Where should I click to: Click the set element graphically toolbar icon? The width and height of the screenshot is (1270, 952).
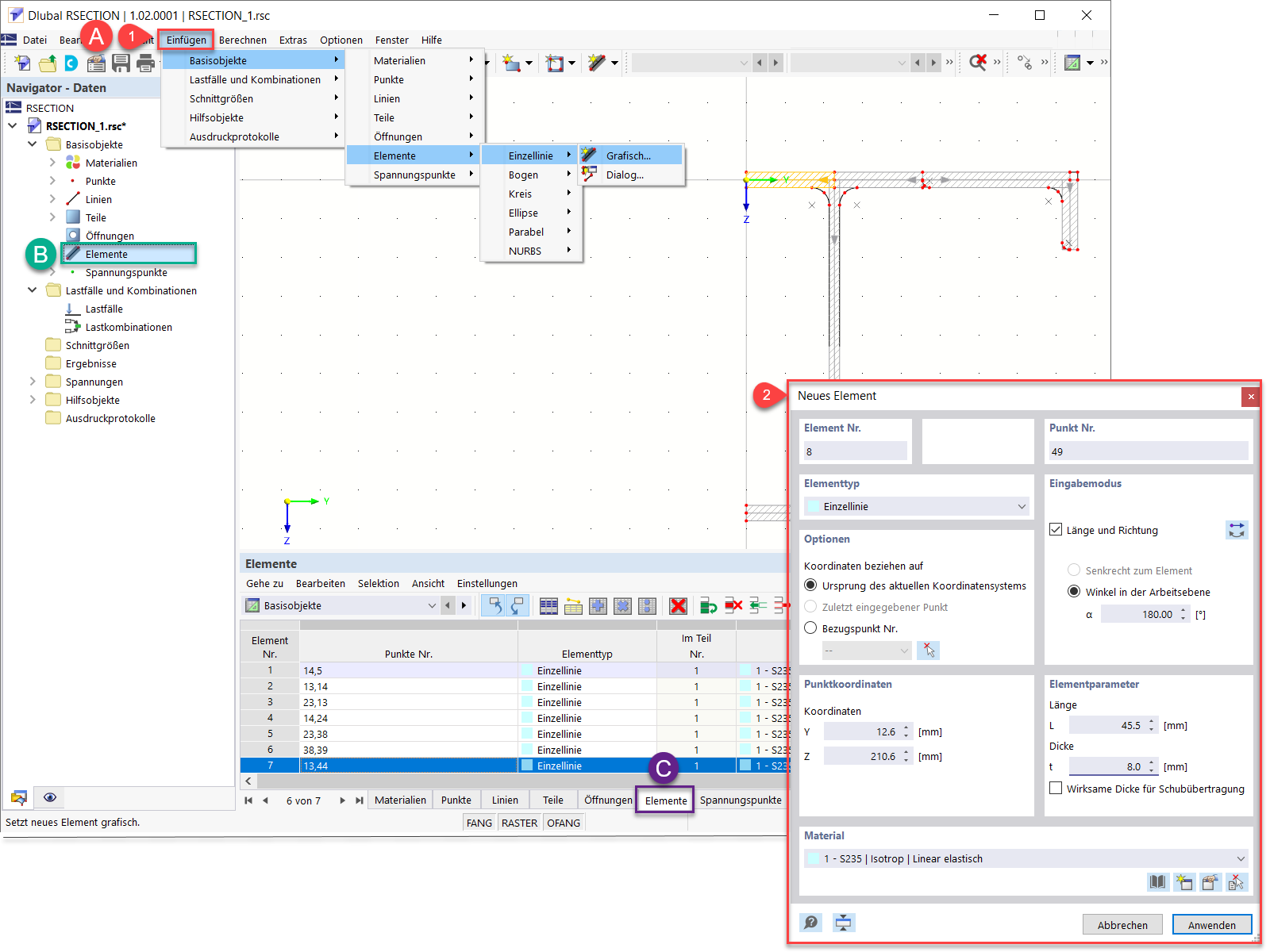tap(597, 63)
